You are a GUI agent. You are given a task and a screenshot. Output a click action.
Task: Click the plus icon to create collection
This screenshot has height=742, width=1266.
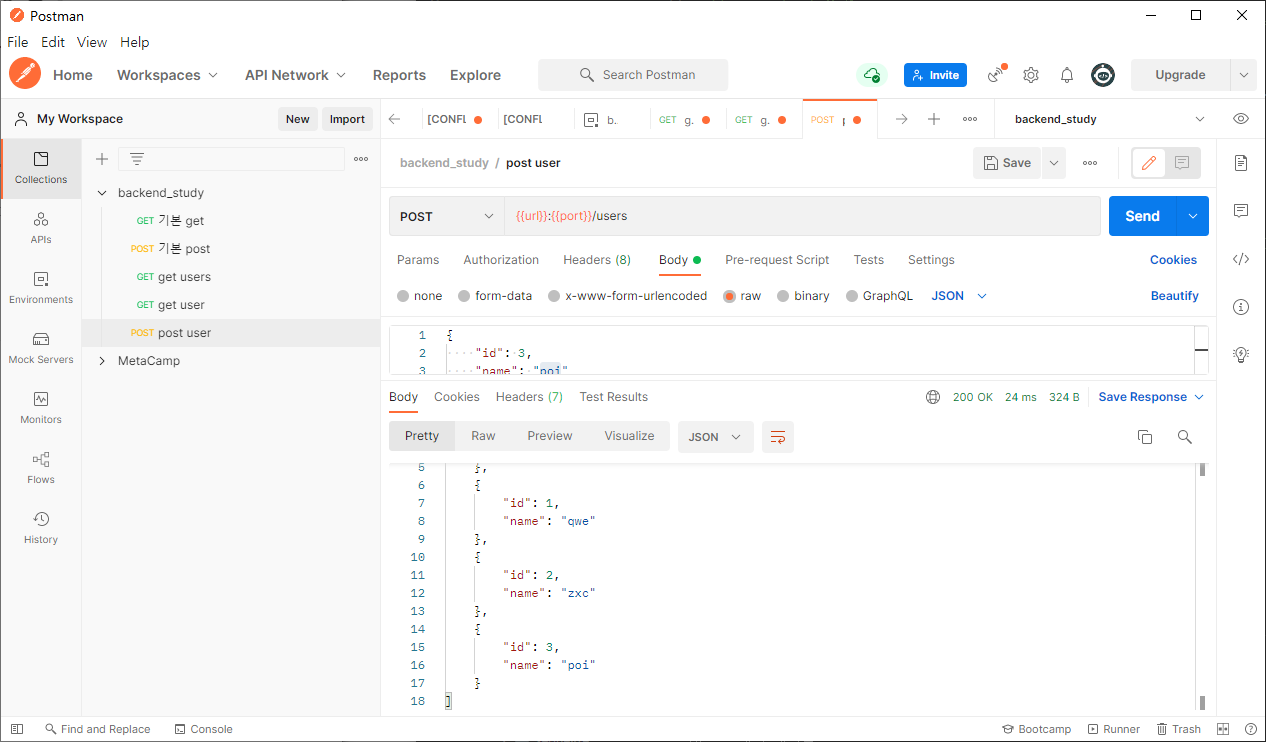click(101, 159)
